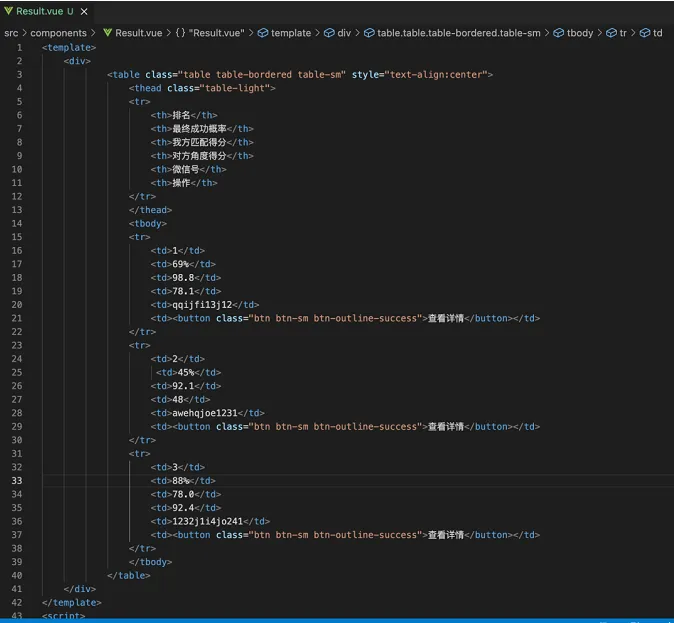Open the td breadcrumb segment
Screen dimensions: 674x623
tap(658, 33)
